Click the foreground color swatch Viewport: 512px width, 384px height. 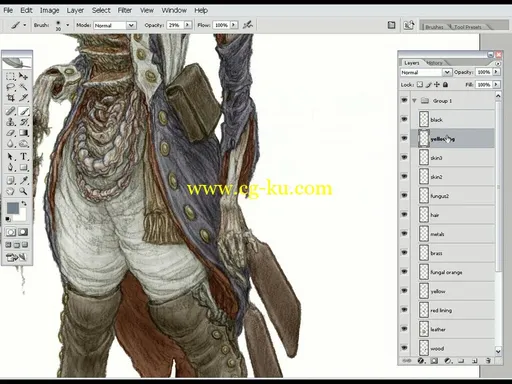click(13, 208)
